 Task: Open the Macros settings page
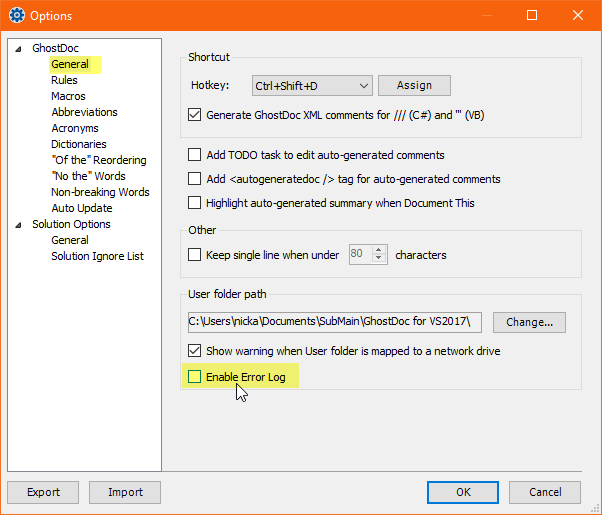pos(68,96)
